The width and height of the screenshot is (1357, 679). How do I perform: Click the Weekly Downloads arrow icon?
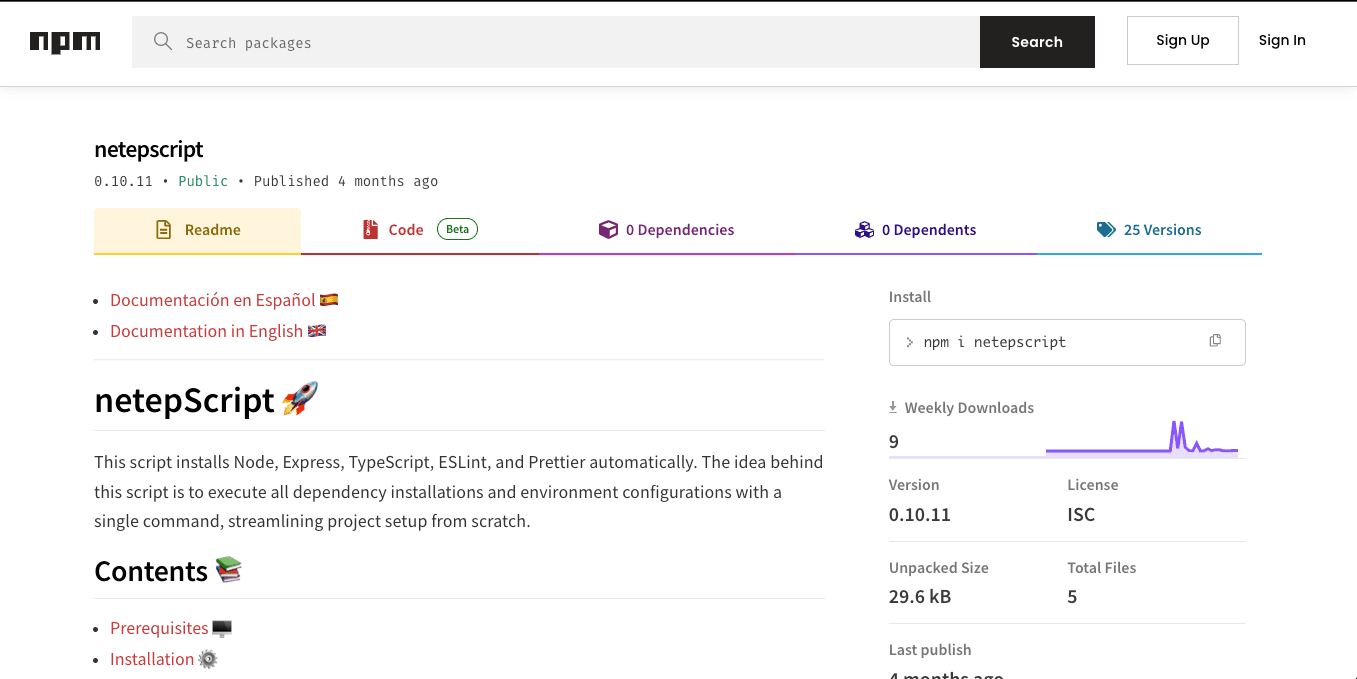893,407
